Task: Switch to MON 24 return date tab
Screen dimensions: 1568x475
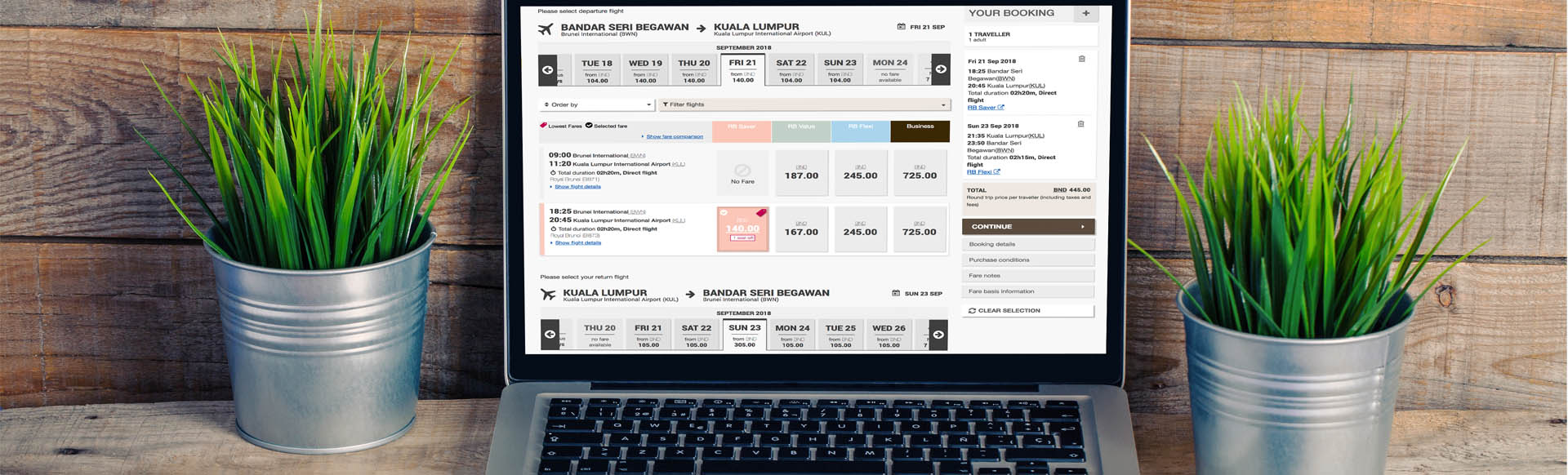Action: pos(792,335)
